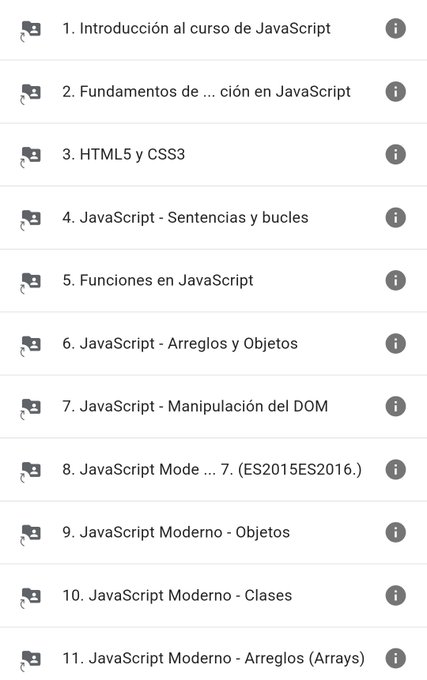View details icon for HTML5 y CSS3
The image size is (427, 680).
point(395,154)
